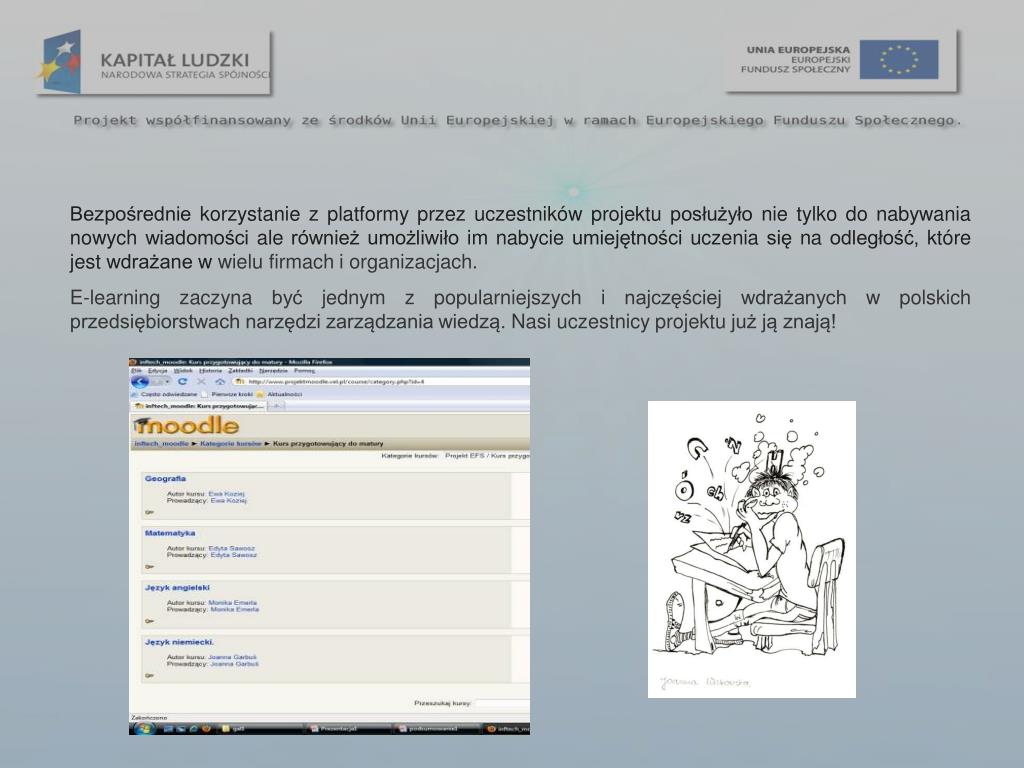Click Język angielski Prowadzący name link
The height and width of the screenshot is (768, 1024).
(x=234, y=609)
